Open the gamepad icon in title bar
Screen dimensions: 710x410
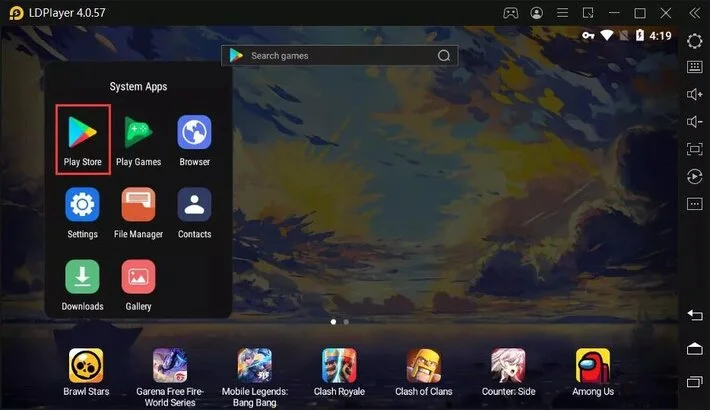(511, 13)
